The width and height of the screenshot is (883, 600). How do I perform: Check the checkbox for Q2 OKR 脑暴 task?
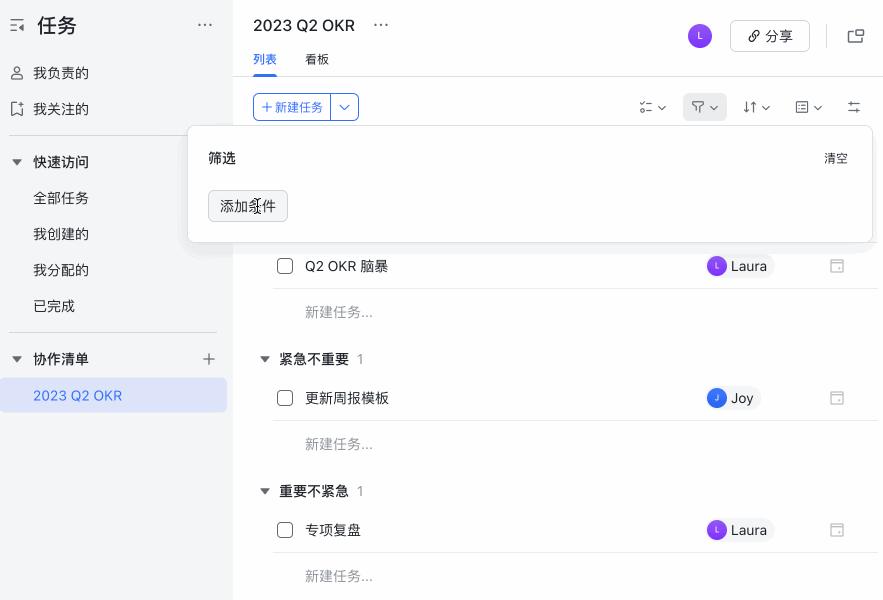285,266
